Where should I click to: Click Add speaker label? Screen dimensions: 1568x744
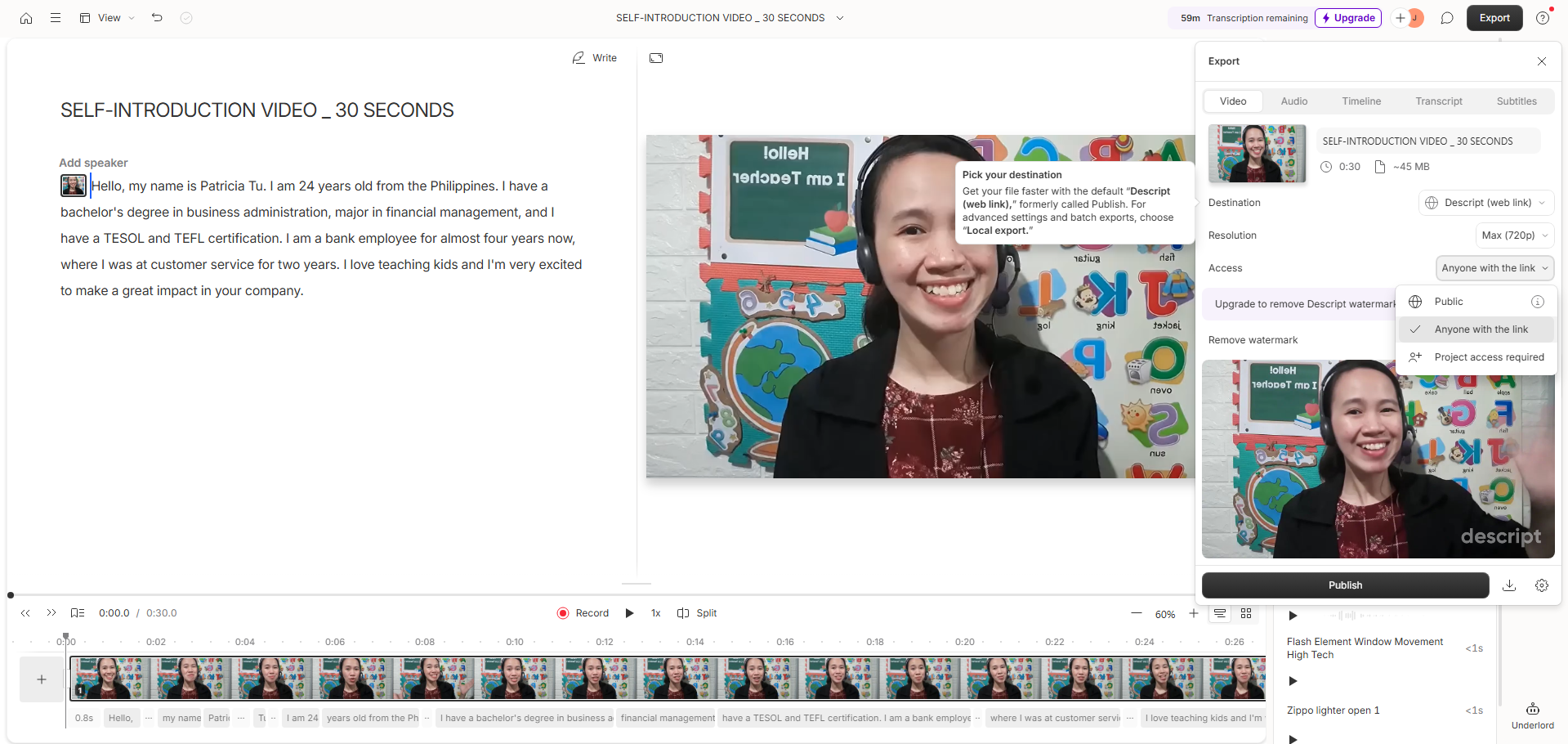93,163
